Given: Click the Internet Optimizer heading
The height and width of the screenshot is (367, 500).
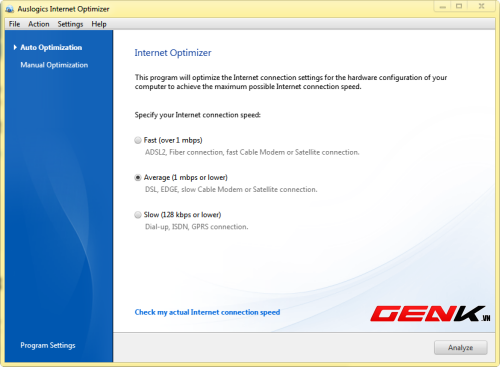Looking at the screenshot, I should 173,53.
